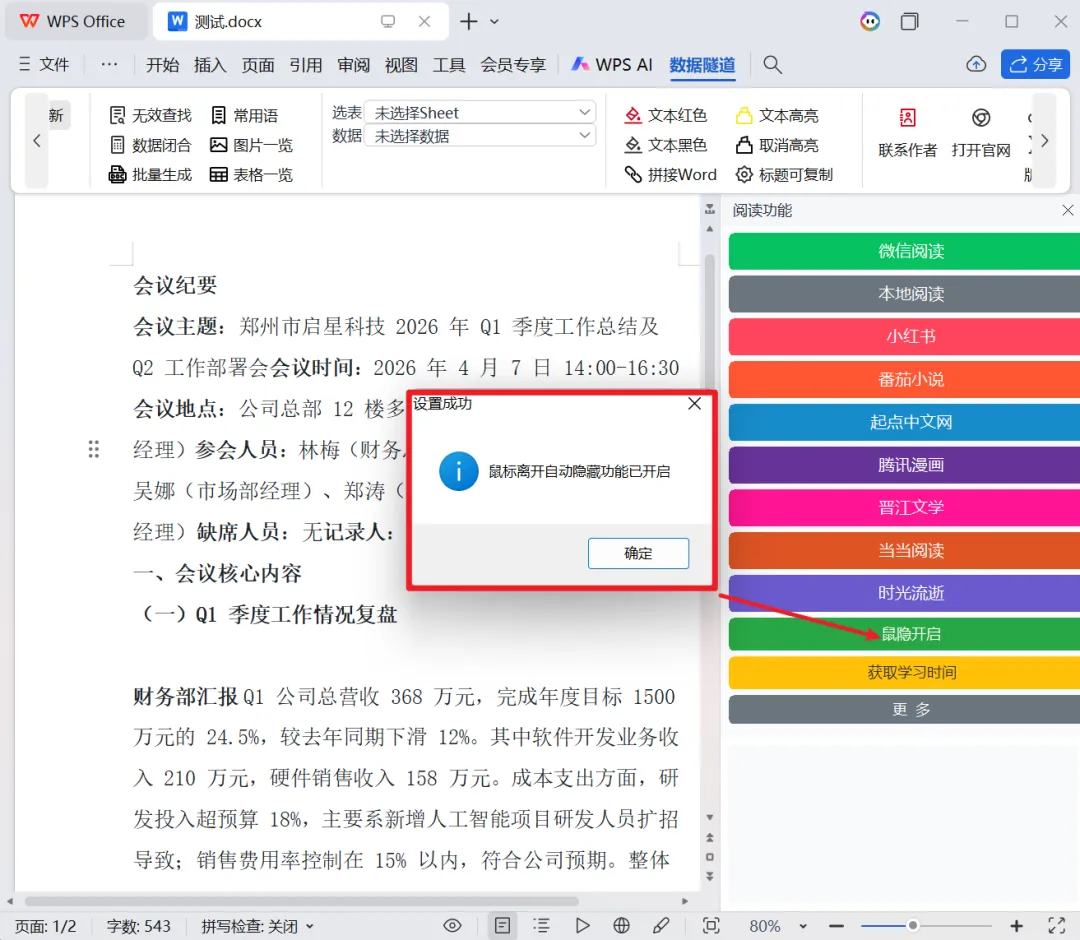Click the zoom slider handle
The width and height of the screenshot is (1080, 940).
click(x=913, y=926)
